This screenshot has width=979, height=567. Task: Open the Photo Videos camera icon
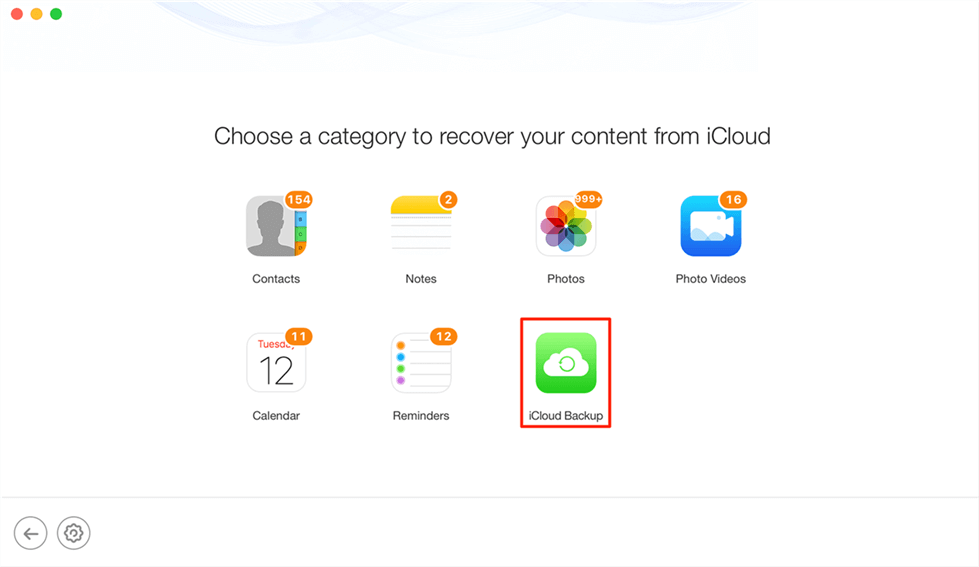tap(710, 226)
